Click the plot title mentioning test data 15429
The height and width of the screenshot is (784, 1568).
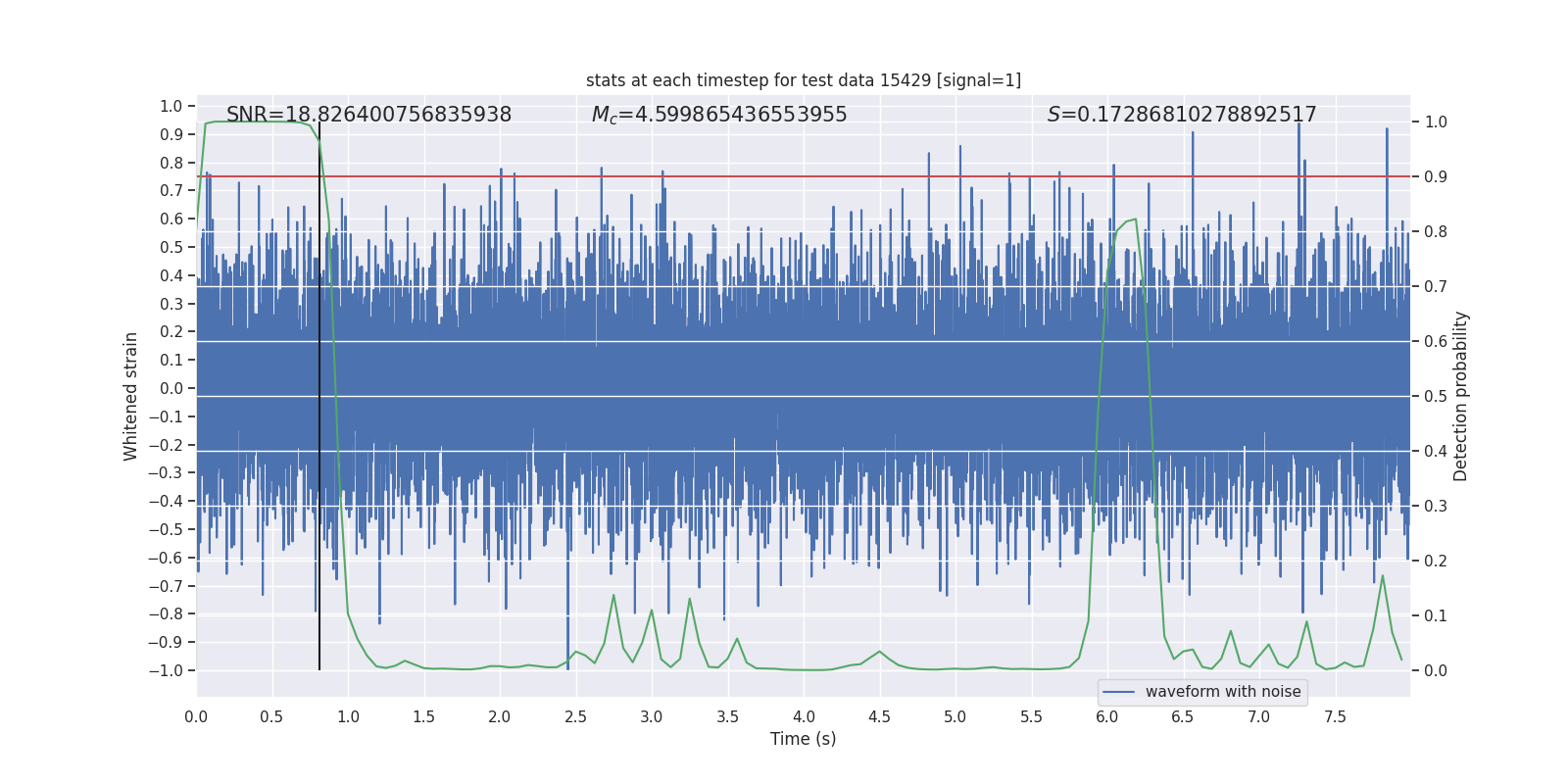(x=804, y=80)
